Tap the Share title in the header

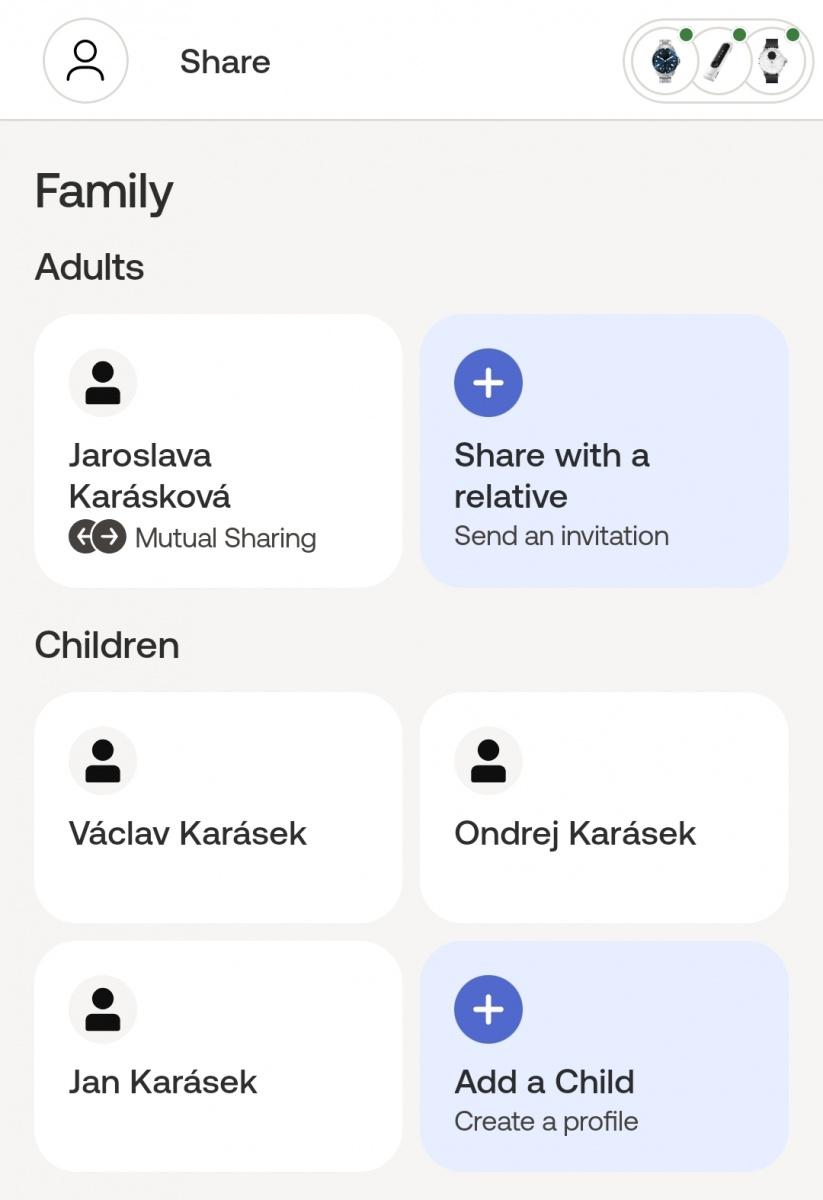click(x=225, y=62)
